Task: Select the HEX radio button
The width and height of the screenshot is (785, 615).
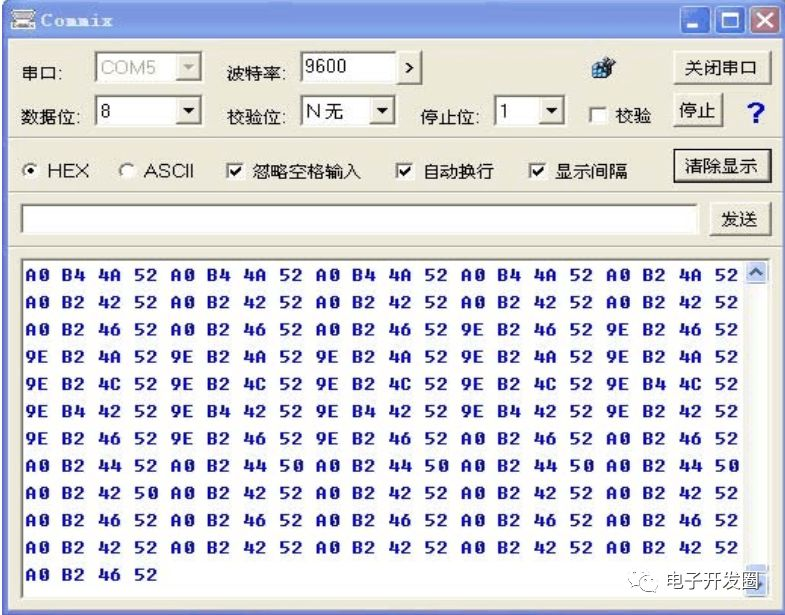Action: tap(30, 171)
